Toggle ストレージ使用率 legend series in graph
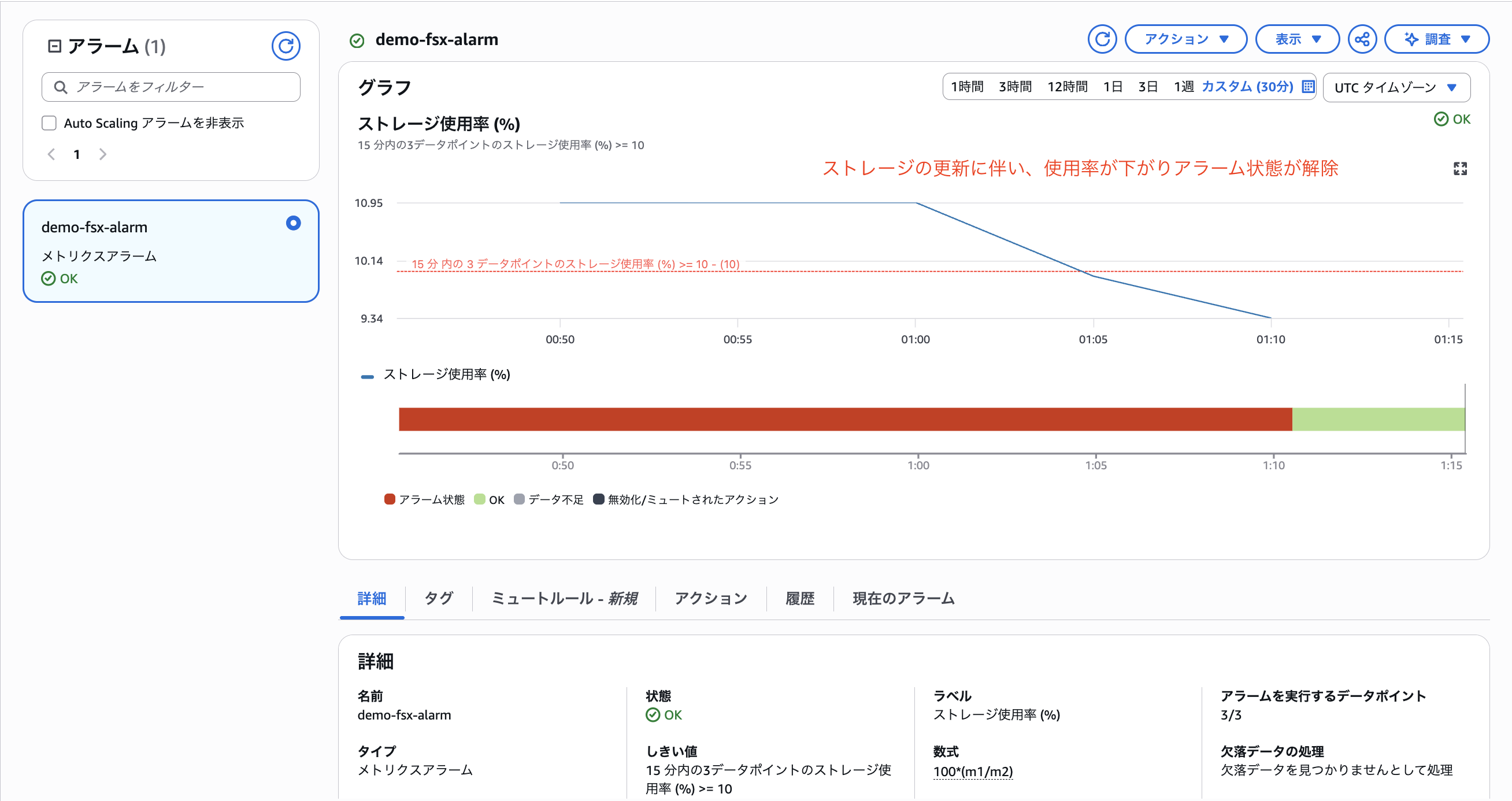The image size is (1512, 801). click(x=446, y=375)
